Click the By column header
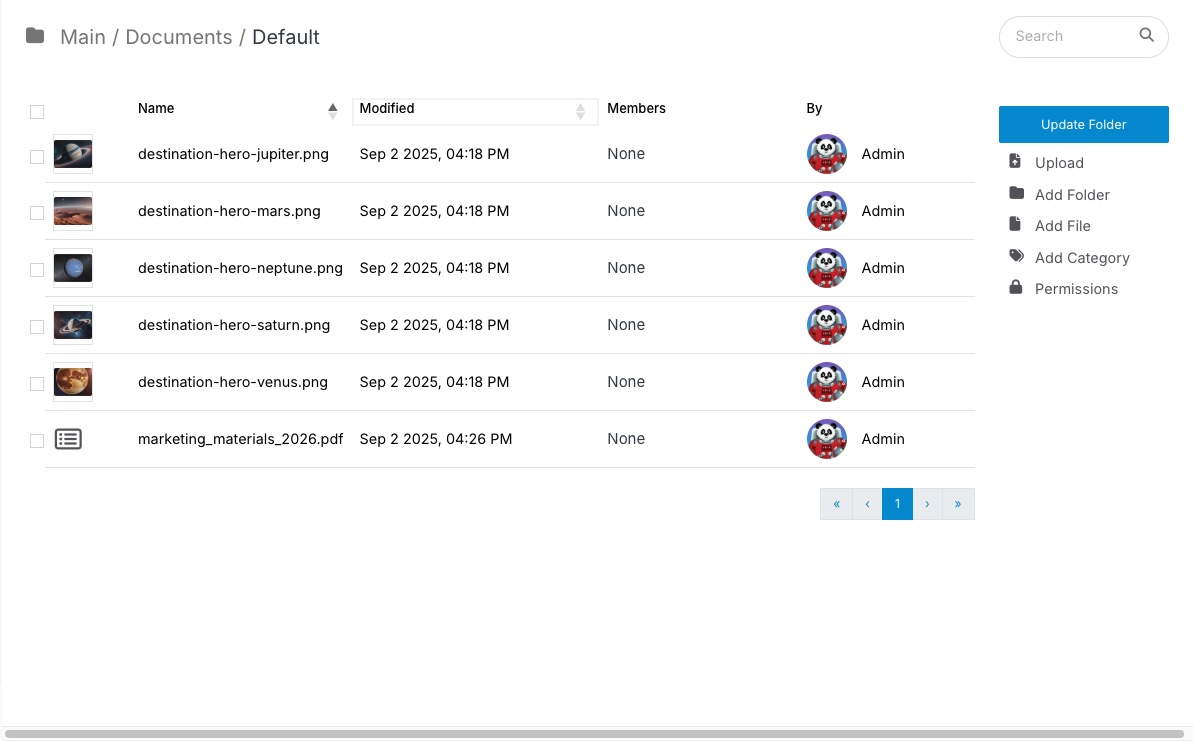Viewport: 1193px width, 741px height. (x=814, y=108)
